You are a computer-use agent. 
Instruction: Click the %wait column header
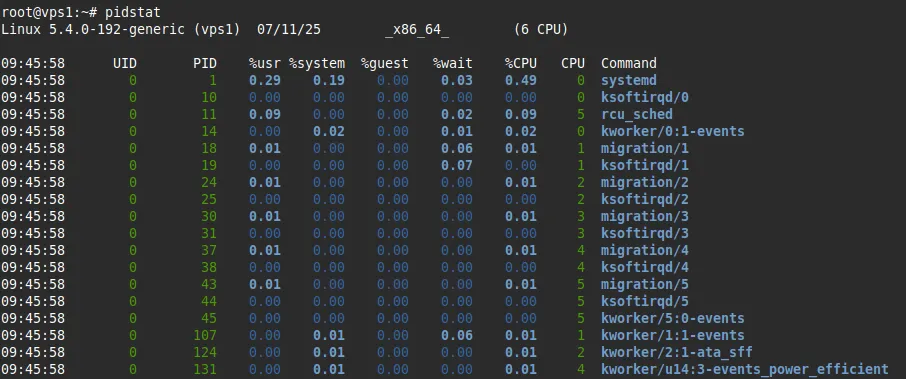click(453, 63)
